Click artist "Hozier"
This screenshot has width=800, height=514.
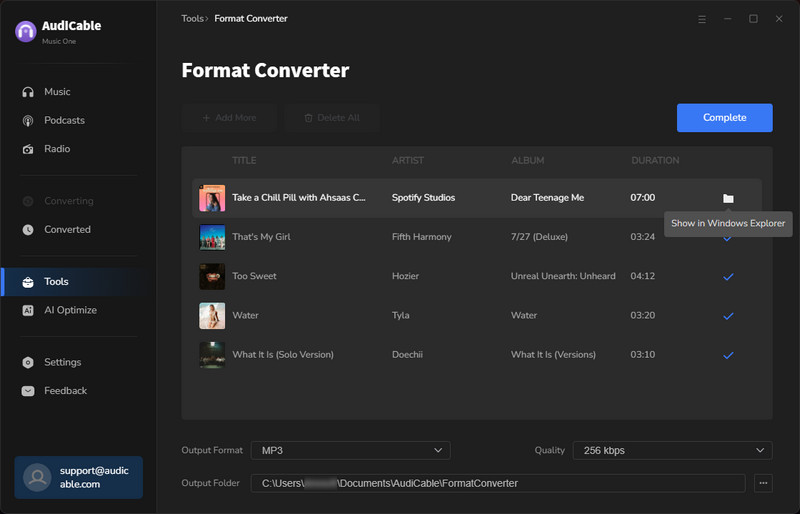(x=405, y=276)
